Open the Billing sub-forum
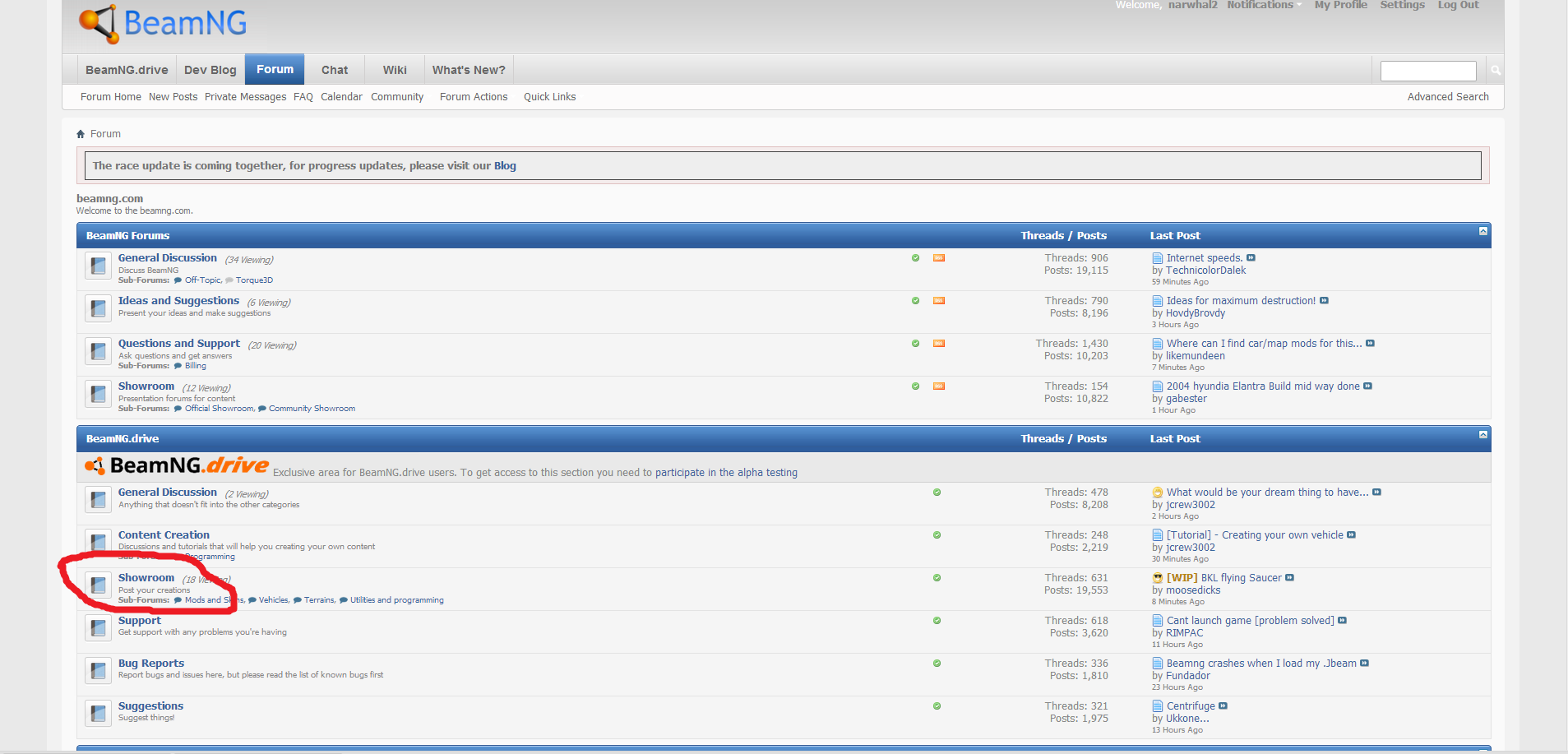The image size is (1568, 754). [x=196, y=366]
